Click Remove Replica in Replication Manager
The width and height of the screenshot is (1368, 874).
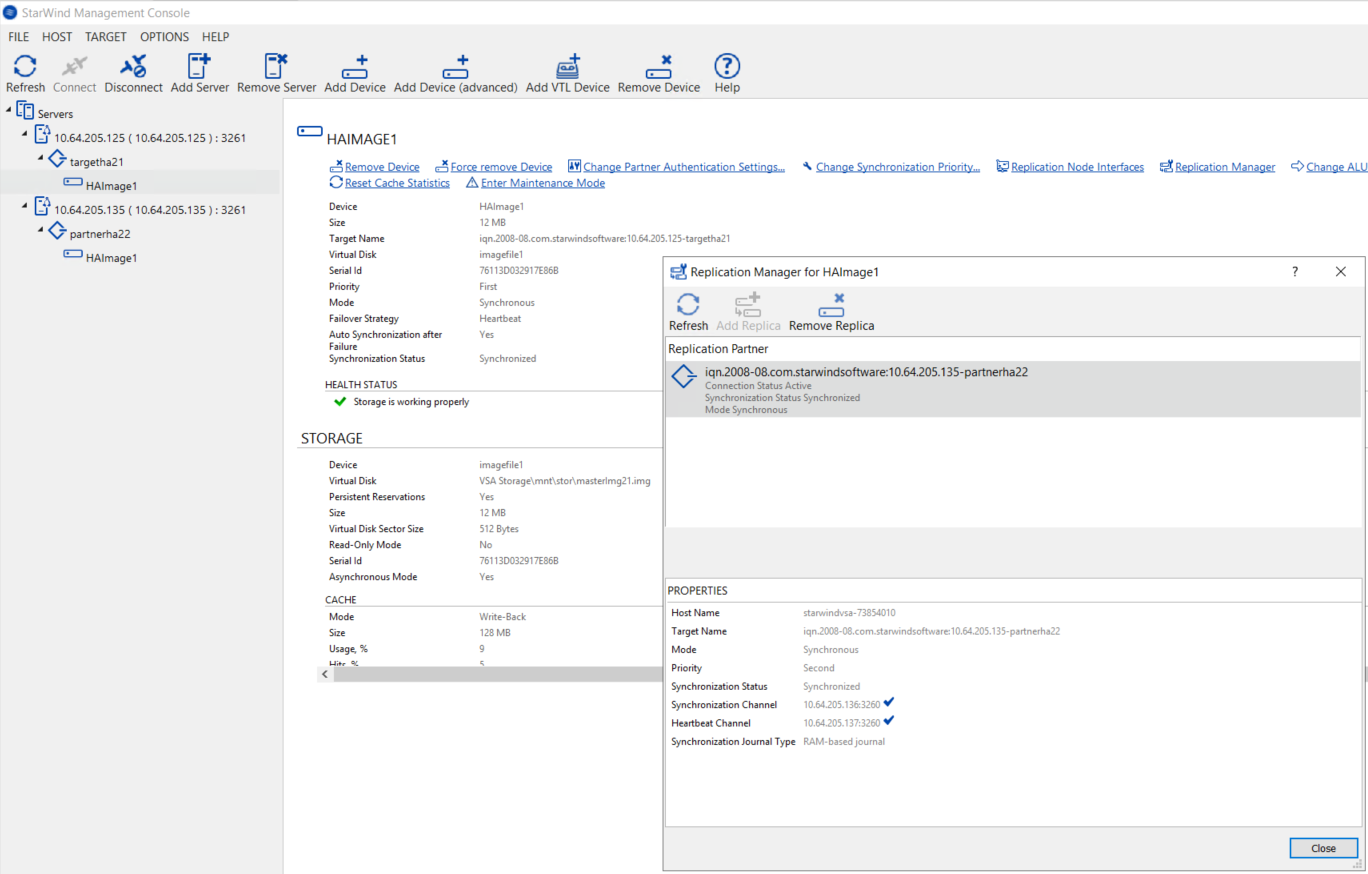click(x=831, y=305)
